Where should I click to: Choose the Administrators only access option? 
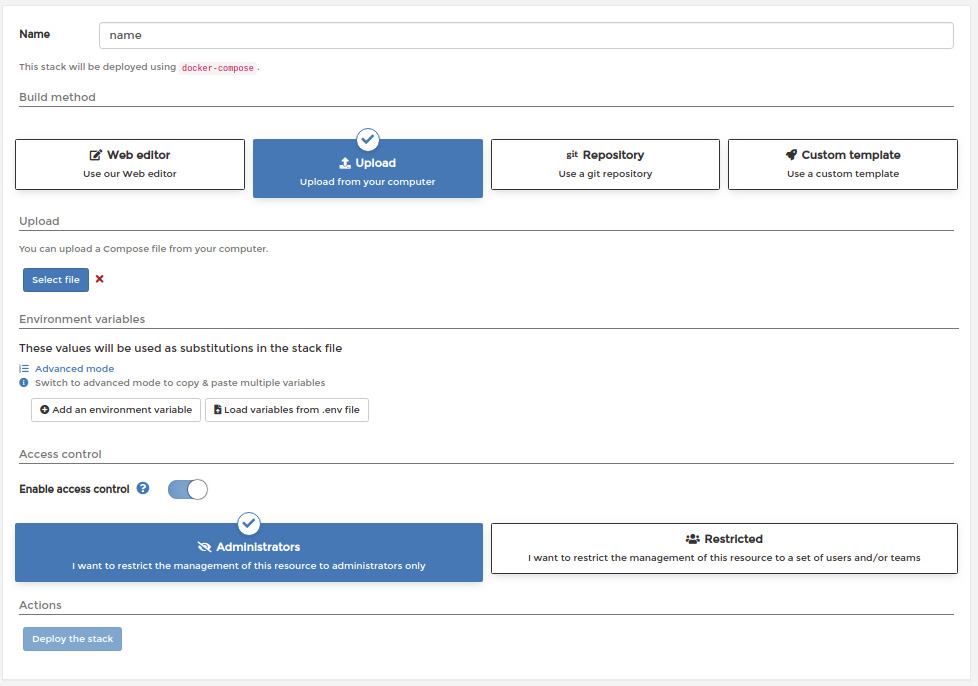coord(249,553)
